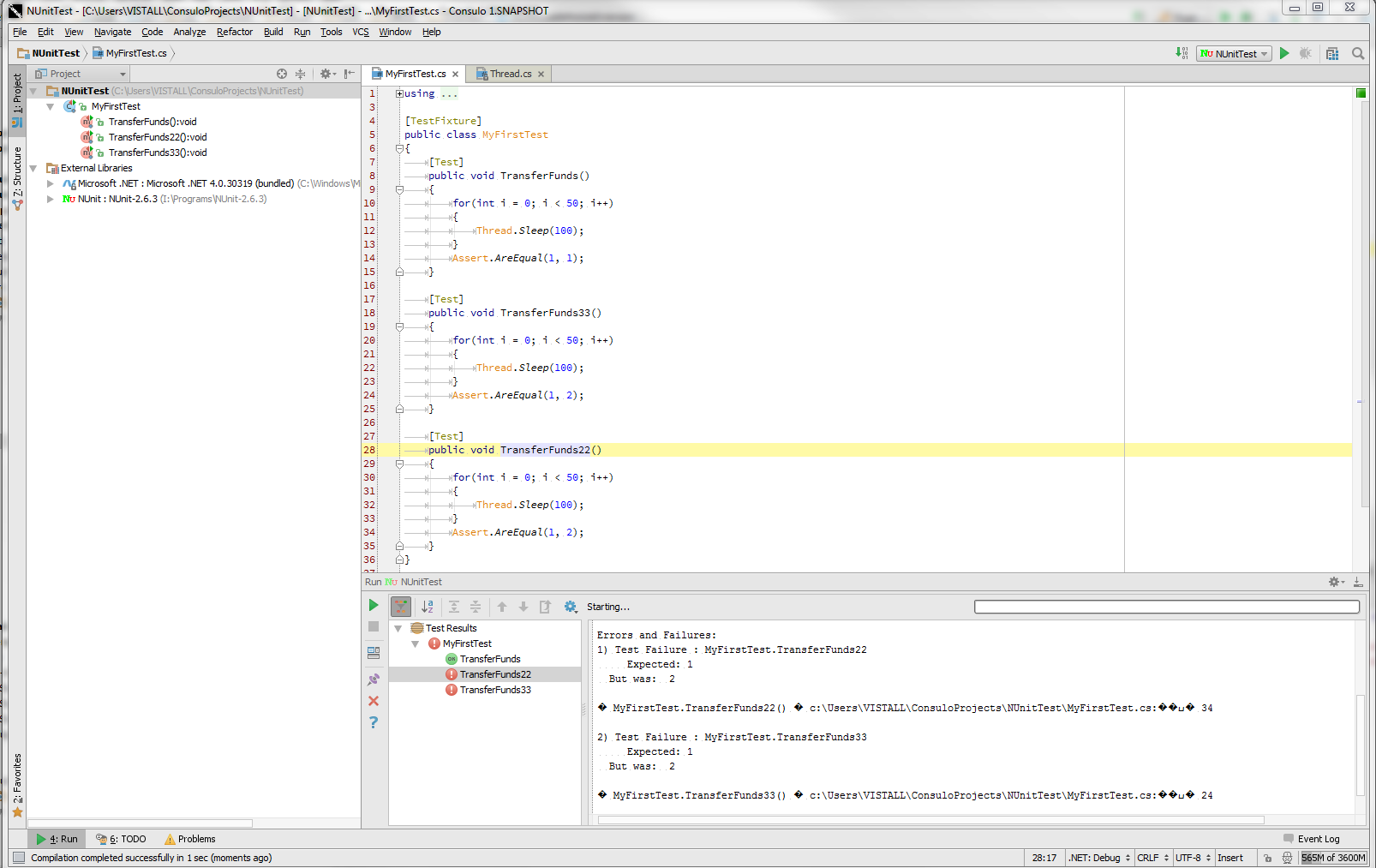Open Project view selector dropdown
Viewport: 1376px width, 868px height.
tap(81, 74)
